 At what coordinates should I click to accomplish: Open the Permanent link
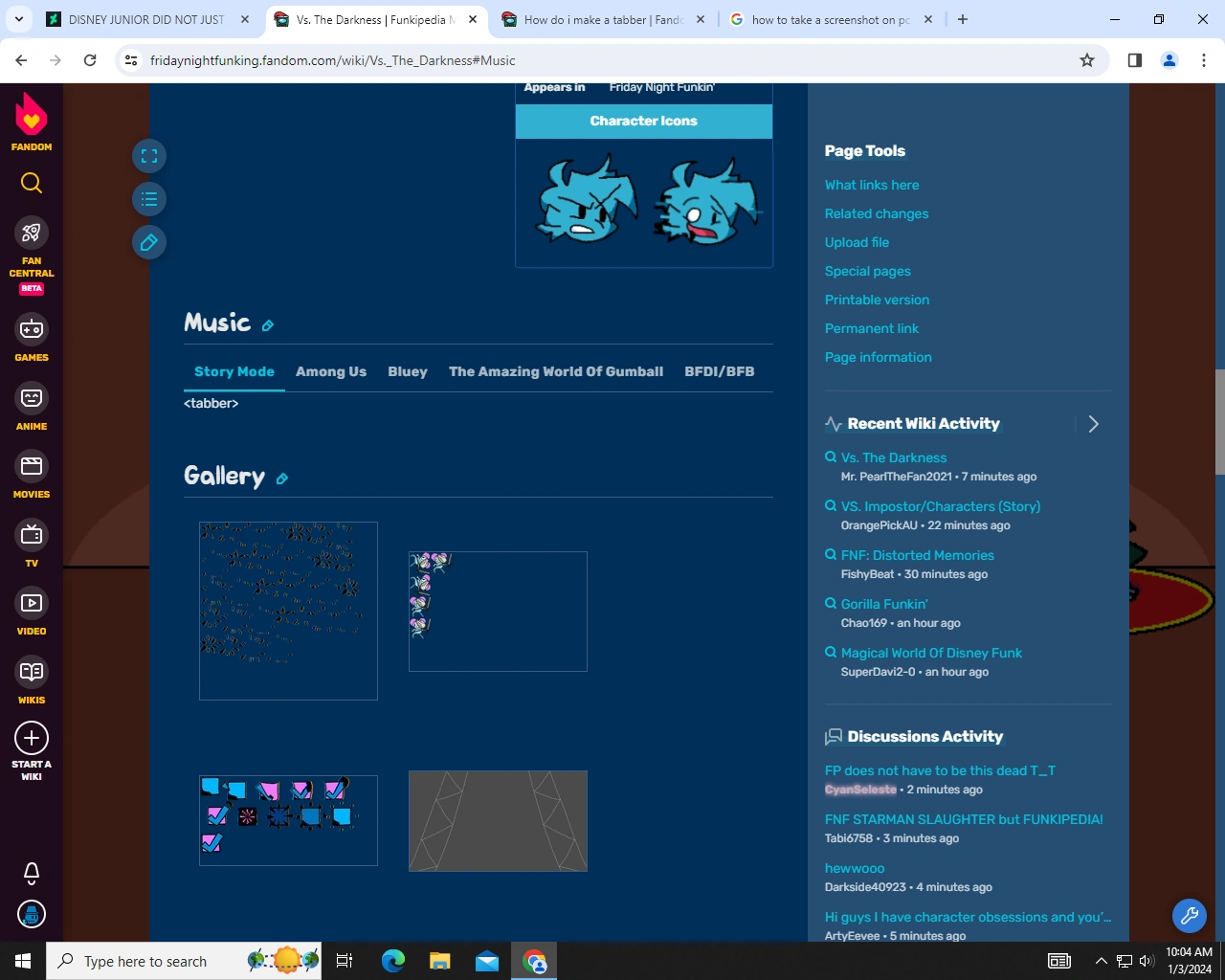pyautogui.click(x=872, y=328)
